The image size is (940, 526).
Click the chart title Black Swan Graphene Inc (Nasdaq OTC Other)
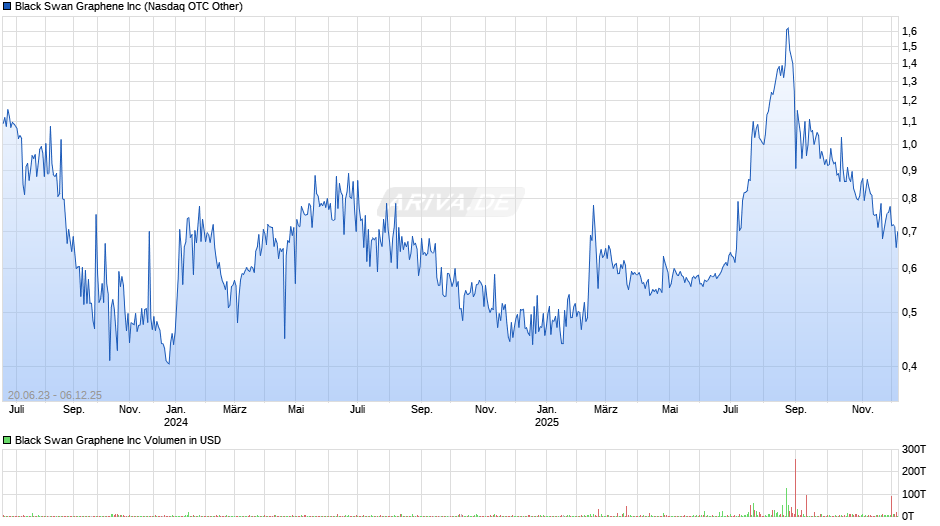click(129, 7)
